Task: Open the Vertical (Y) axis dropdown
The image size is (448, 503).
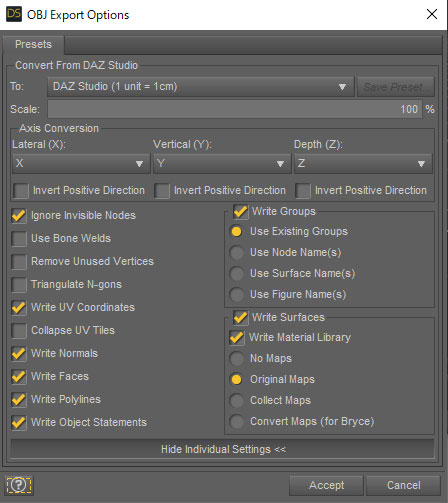Action: [x=222, y=163]
